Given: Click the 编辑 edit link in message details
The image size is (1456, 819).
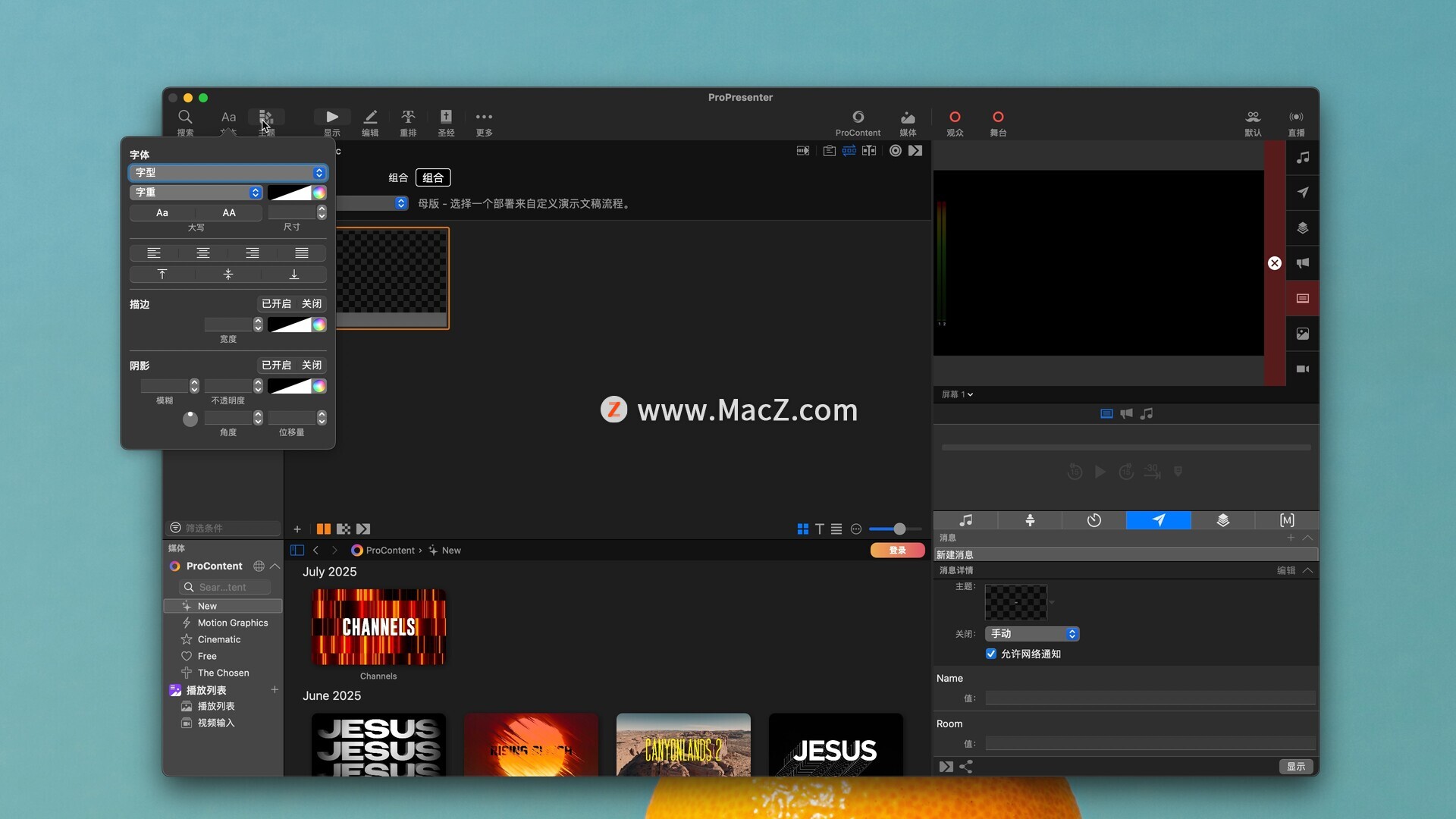Looking at the screenshot, I should pyautogui.click(x=1286, y=570).
